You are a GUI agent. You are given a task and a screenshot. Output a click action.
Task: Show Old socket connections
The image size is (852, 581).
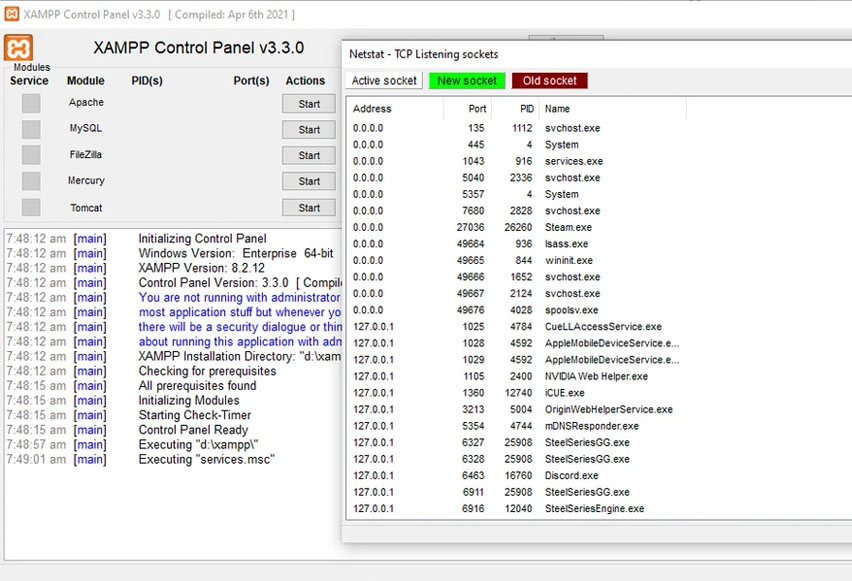pyautogui.click(x=548, y=80)
